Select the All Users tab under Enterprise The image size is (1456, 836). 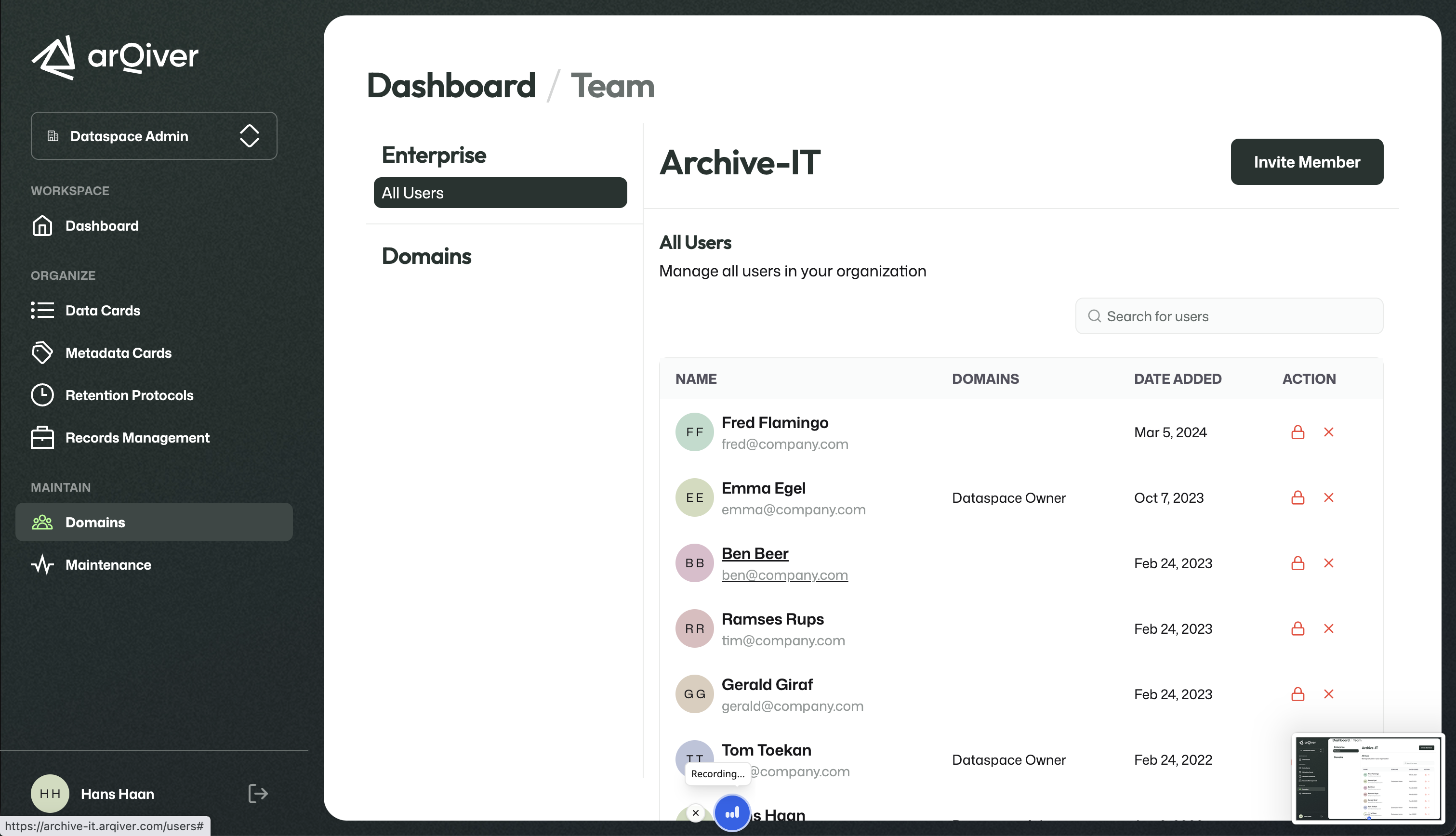[500, 193]
